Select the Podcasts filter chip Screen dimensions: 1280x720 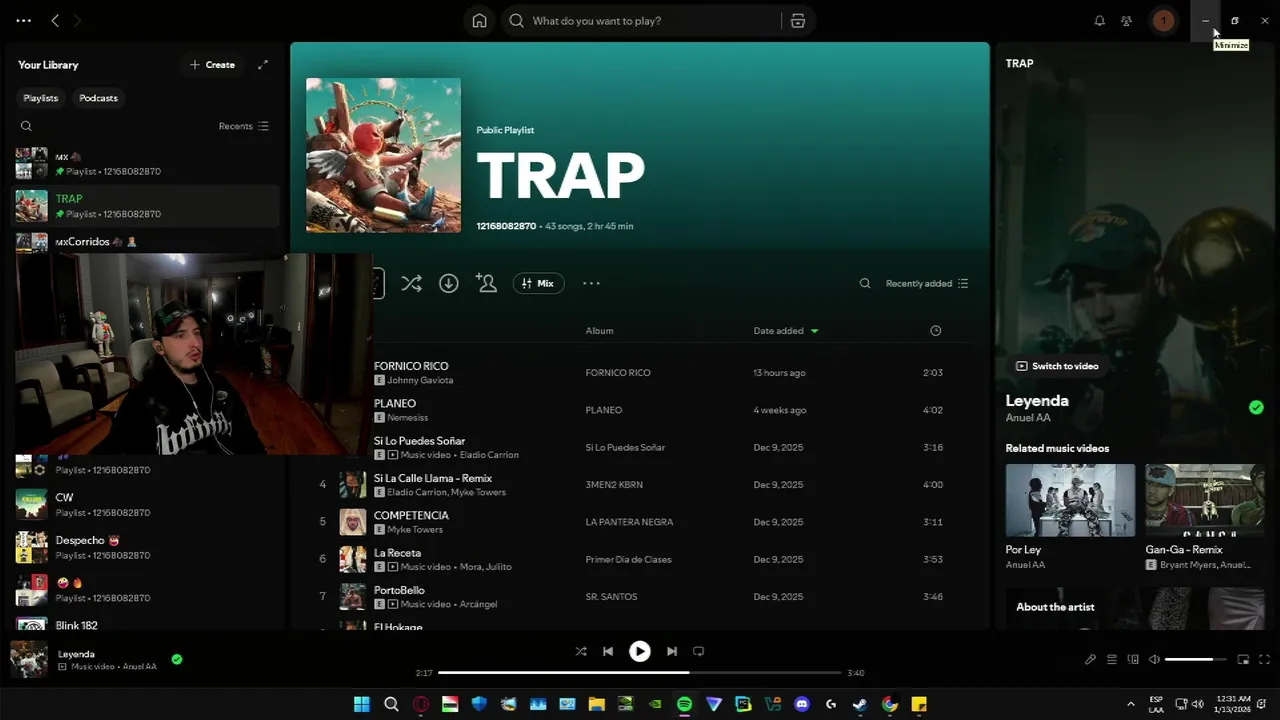tap(98, 98)
